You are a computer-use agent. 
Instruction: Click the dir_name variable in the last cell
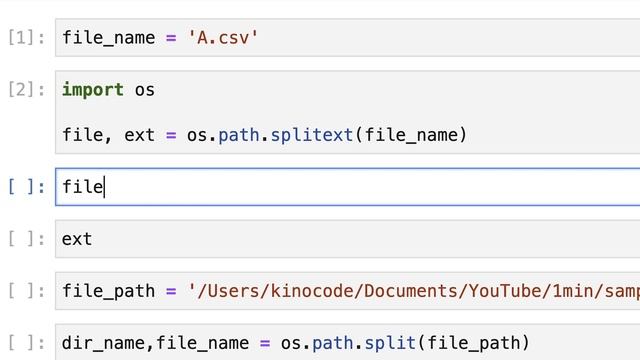pyautogui.click(x=104, y=343)
